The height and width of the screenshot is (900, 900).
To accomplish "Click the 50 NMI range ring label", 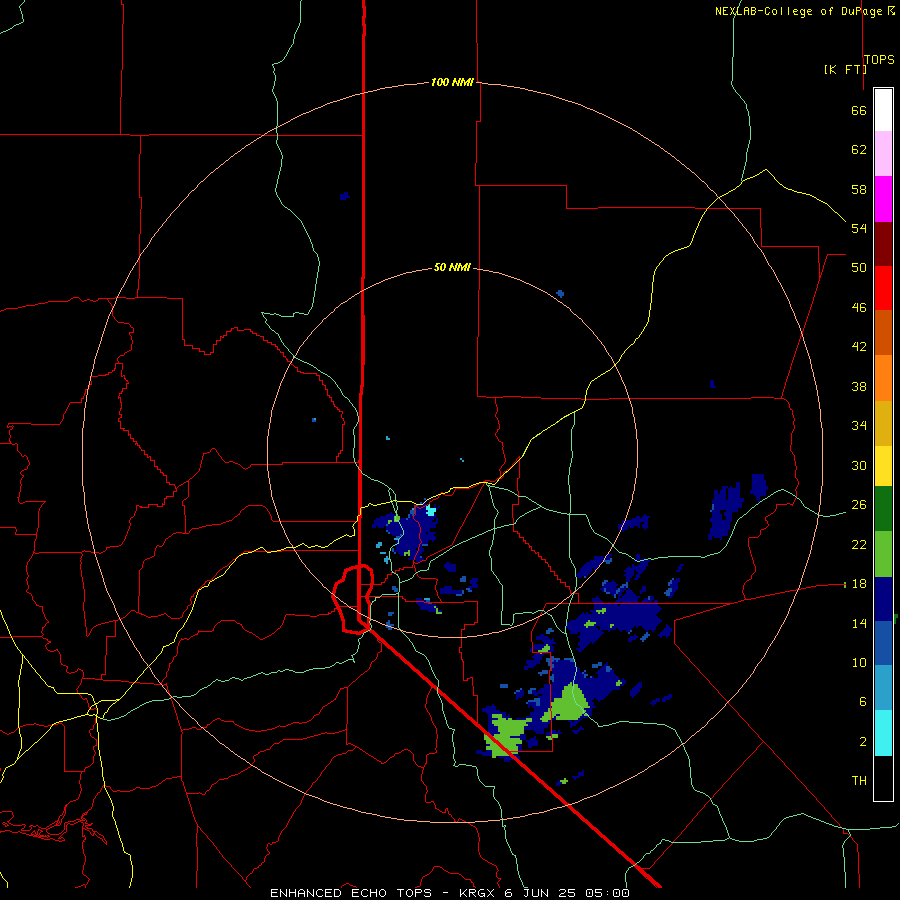I will pos(452,267).
